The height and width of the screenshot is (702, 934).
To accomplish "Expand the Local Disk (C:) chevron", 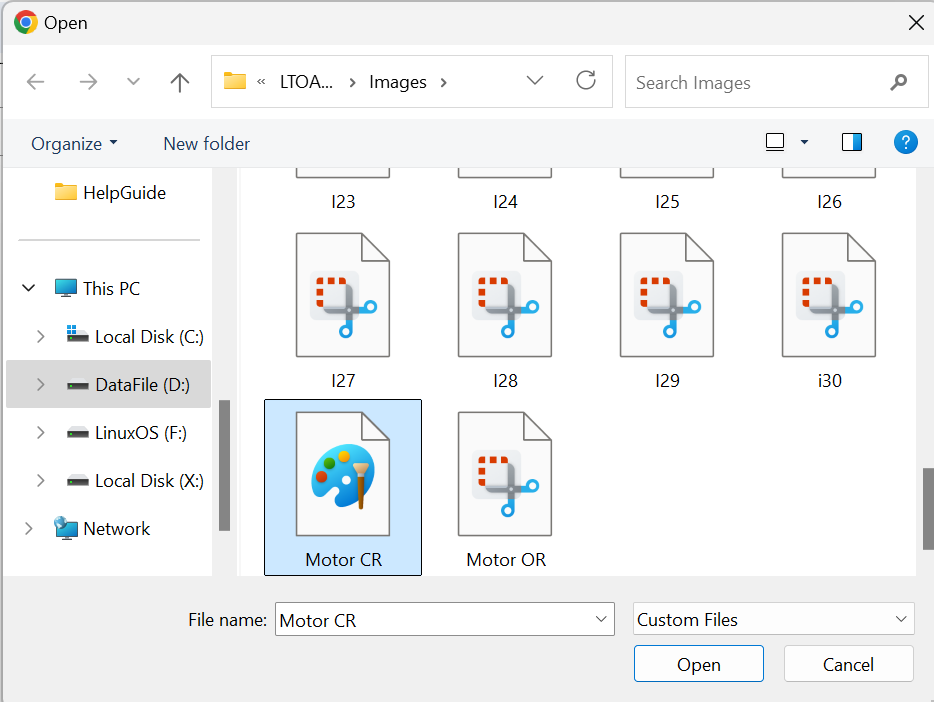I will coord(40,336).
